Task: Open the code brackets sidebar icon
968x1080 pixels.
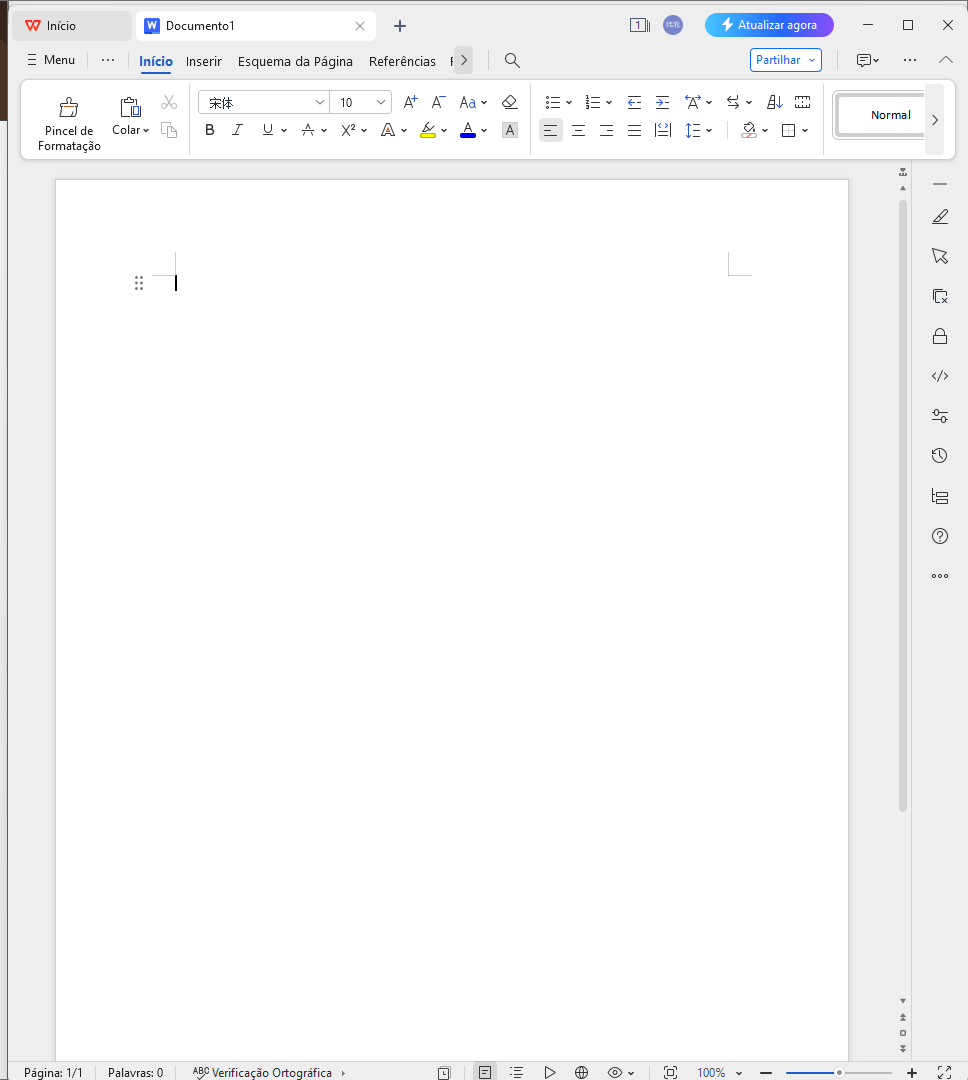Action: [x=940, y=376]
